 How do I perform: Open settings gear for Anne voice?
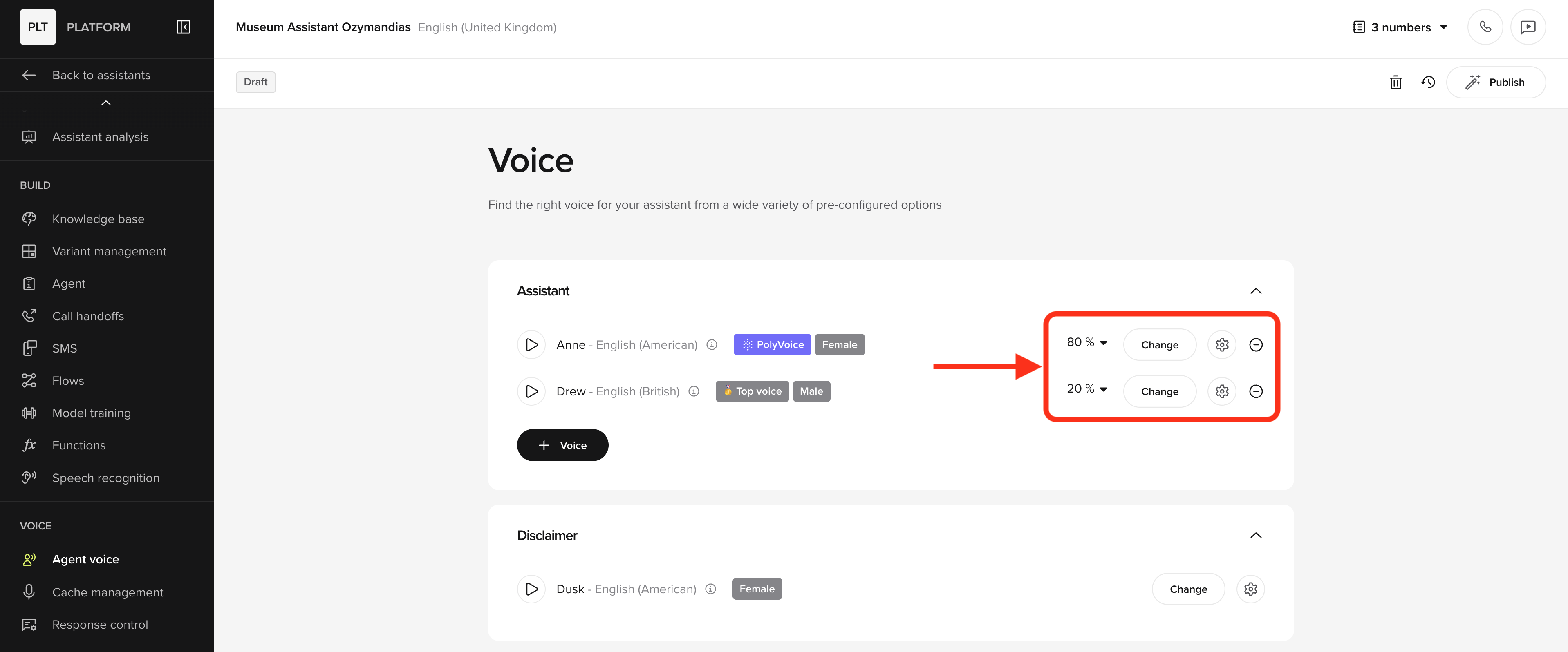pos(1221,345)
